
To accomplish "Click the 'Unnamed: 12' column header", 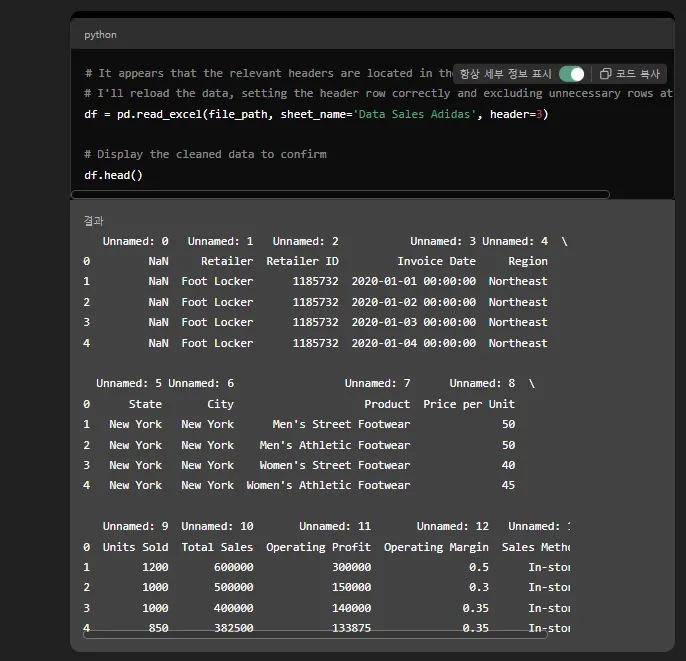I will pyautogui.click(x=452, y=526).
